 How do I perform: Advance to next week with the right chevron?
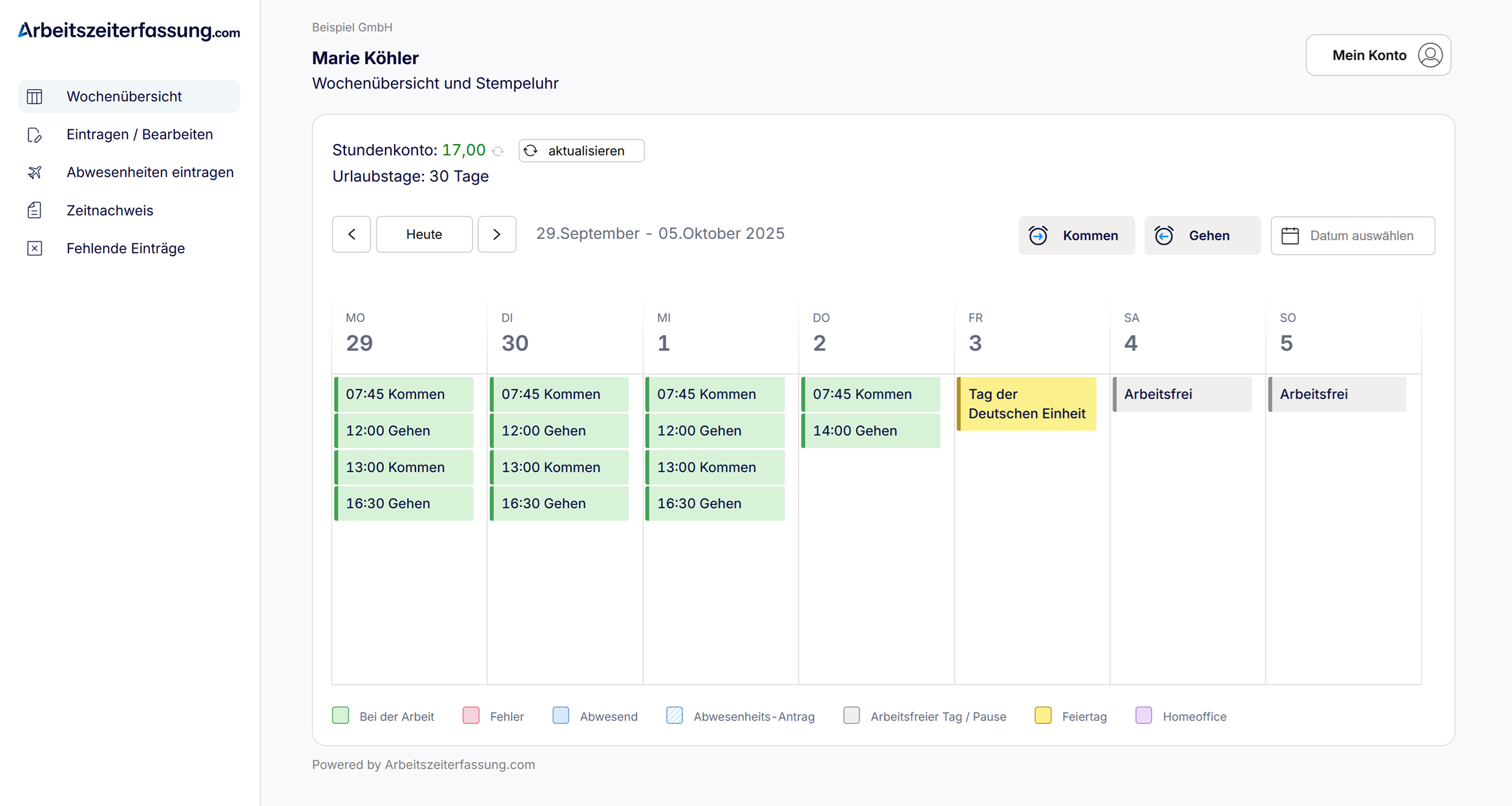click(x=497, y=234)
